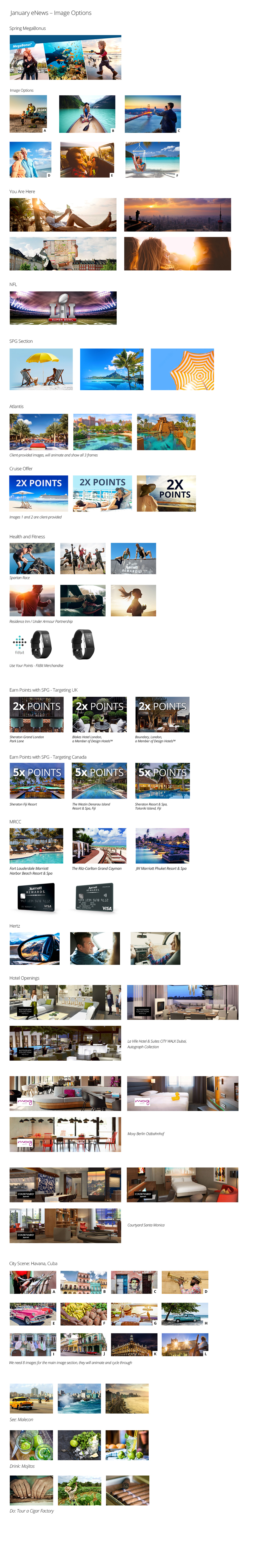The height and width of the screenshot is (1568, 272).
Task: Select image option A with jeep
Action: 28,114
